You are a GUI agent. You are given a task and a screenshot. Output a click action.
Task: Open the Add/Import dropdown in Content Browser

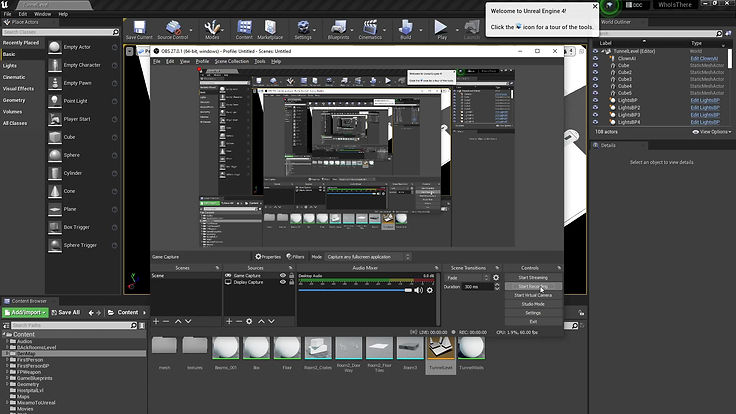pyautogui.click(x=25, y=313)
